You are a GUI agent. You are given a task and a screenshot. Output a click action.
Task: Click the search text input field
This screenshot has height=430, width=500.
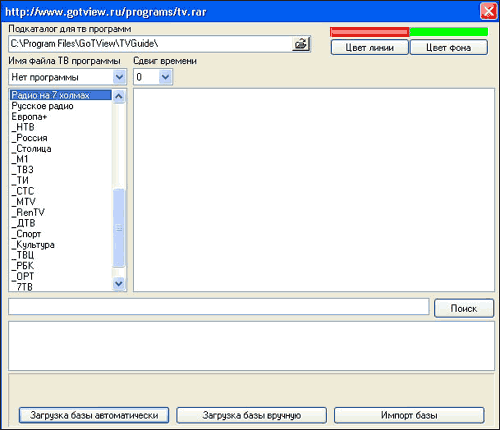click(219, 307)
